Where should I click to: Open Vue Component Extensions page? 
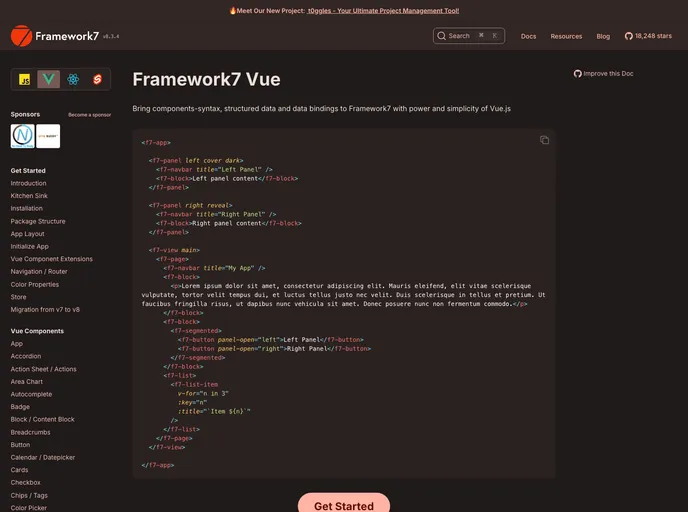click(x=51, y=259)
